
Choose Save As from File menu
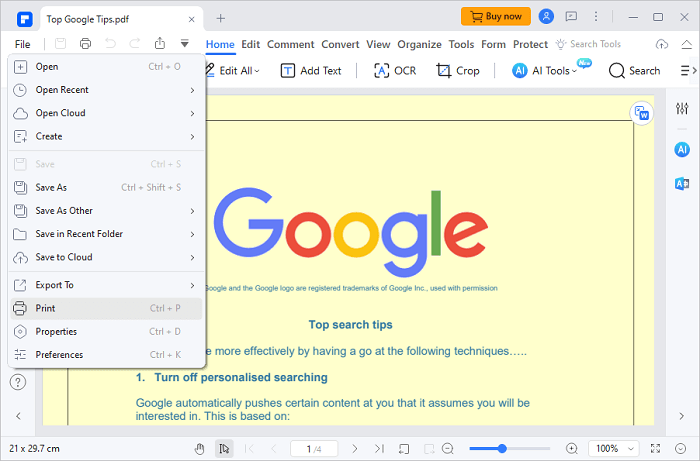[106, 187]
